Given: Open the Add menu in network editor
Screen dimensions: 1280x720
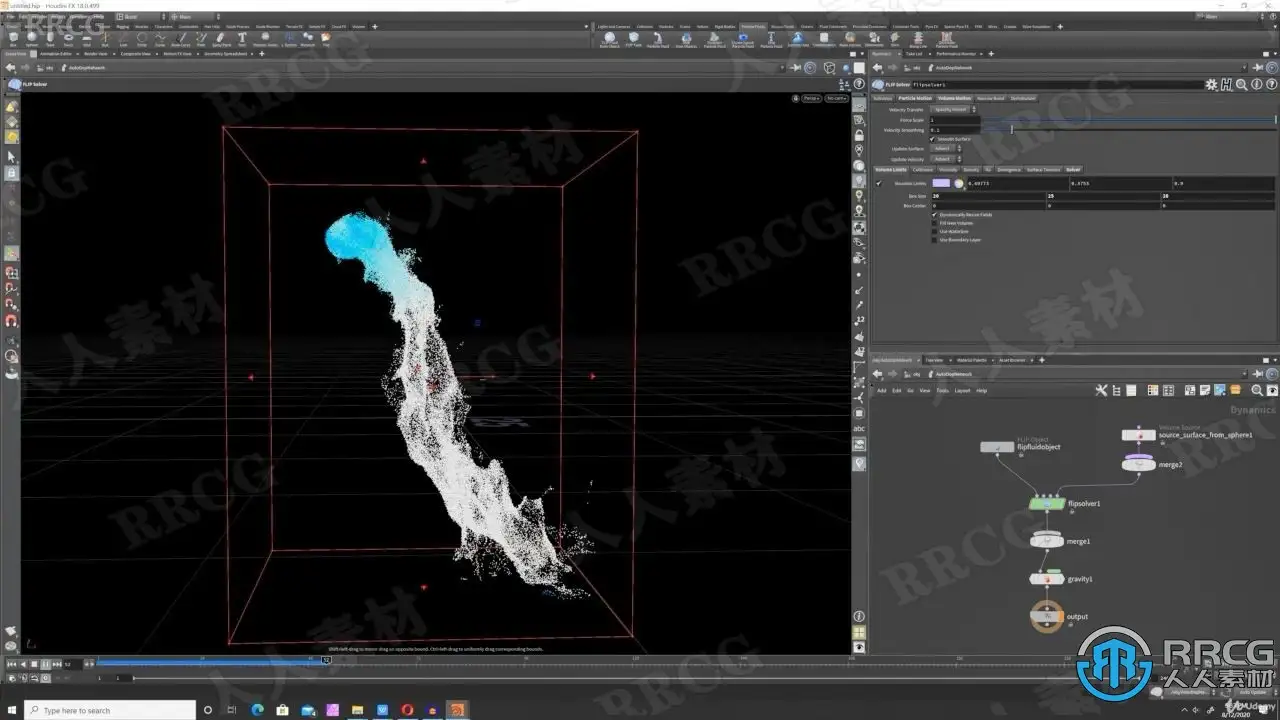Looking at the screenshot, I should tap(882, 390).
